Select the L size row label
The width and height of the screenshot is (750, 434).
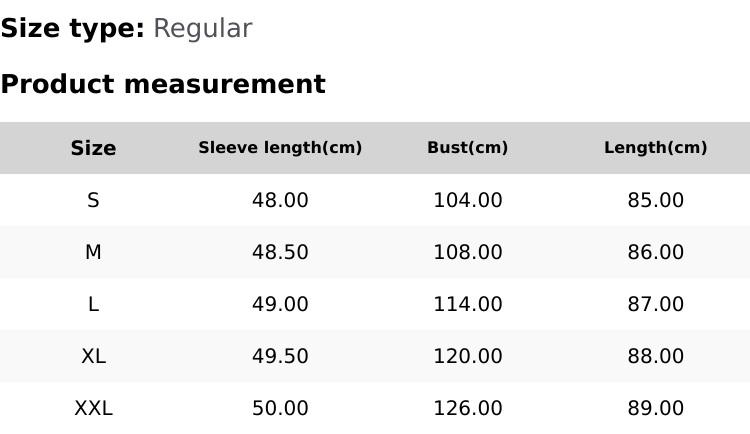coord(93,304)
